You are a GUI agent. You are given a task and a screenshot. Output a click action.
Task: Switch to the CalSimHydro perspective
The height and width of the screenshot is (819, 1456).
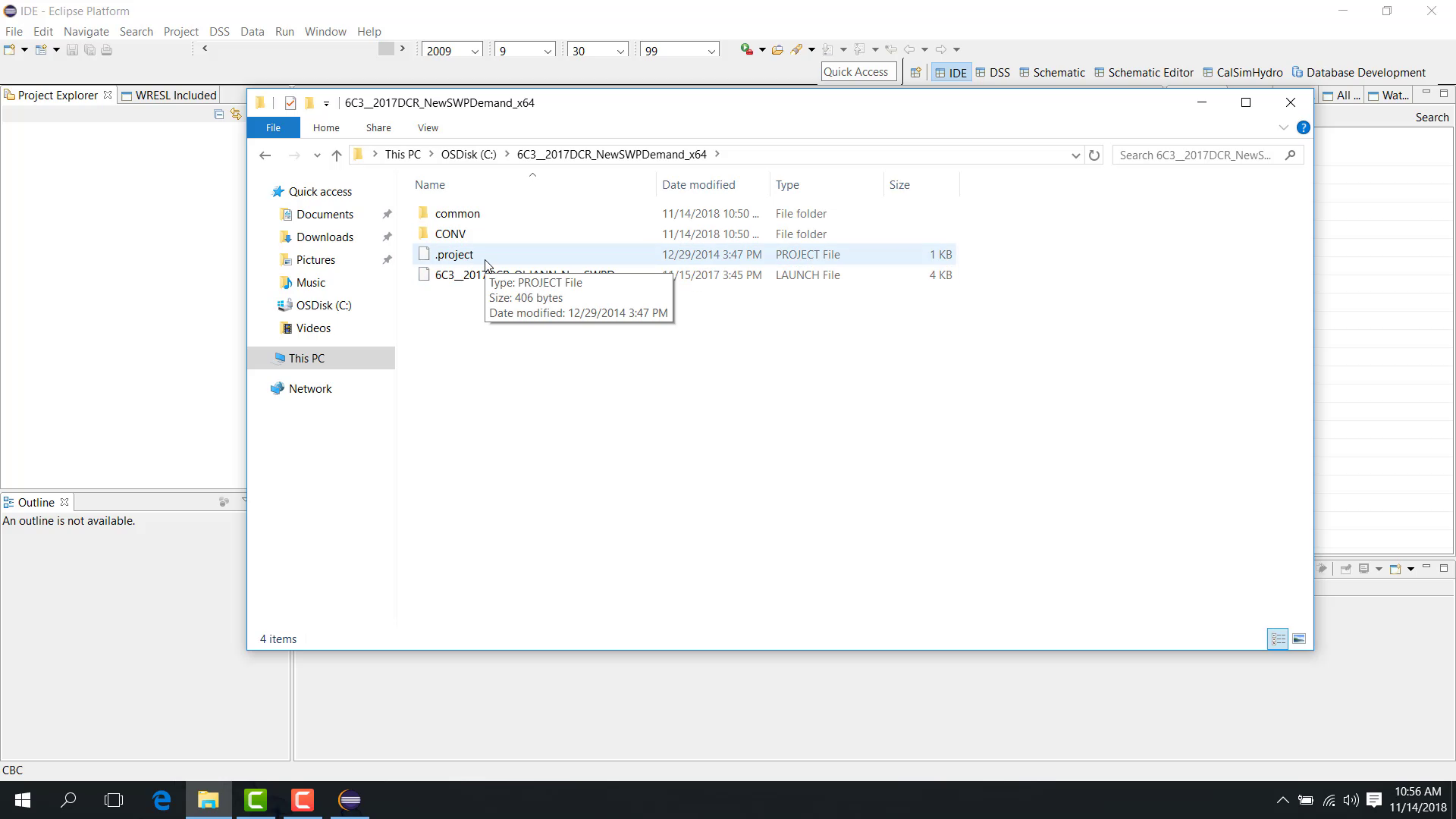point(1242,73)
